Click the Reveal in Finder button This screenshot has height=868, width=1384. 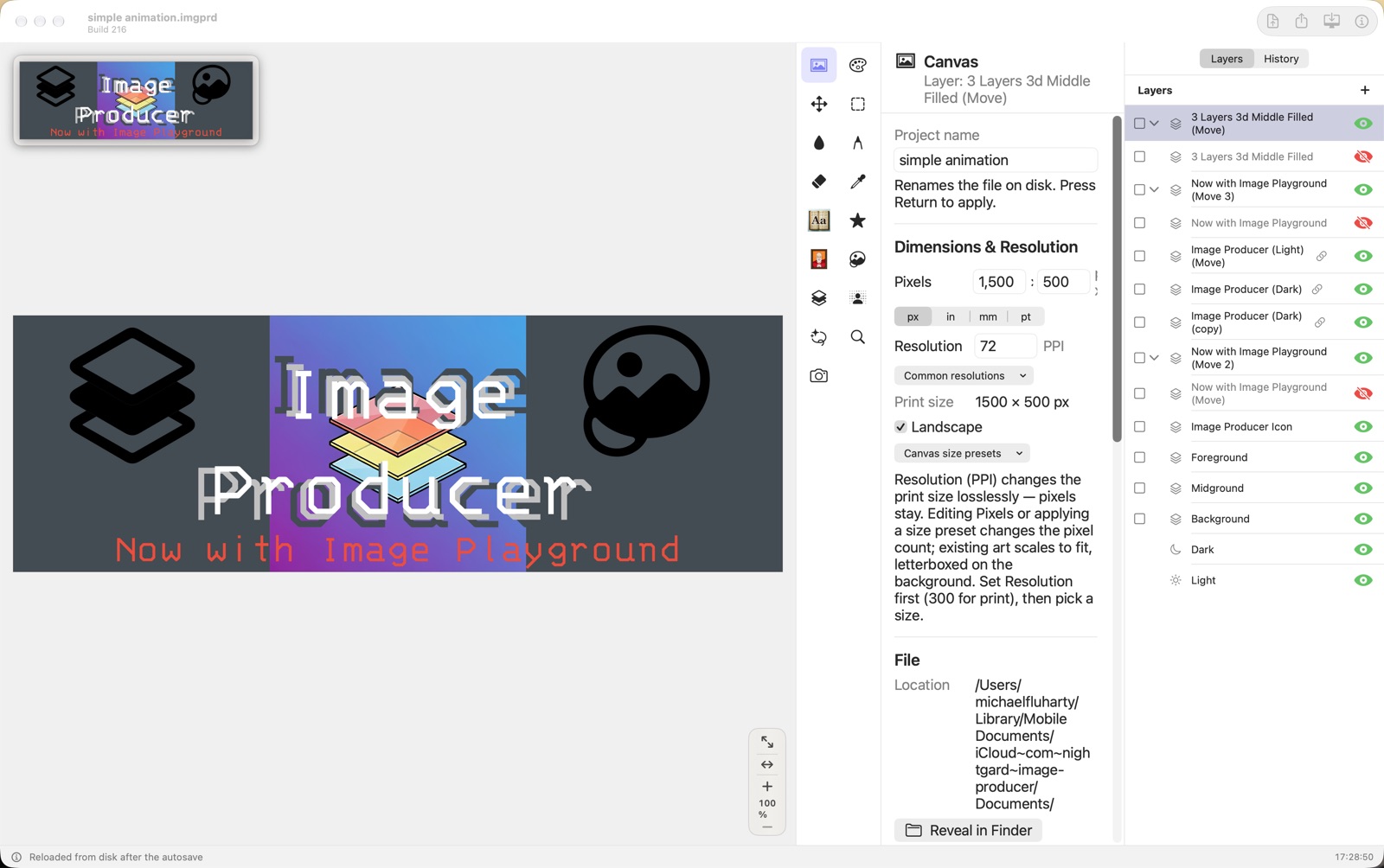pos(968,830)
